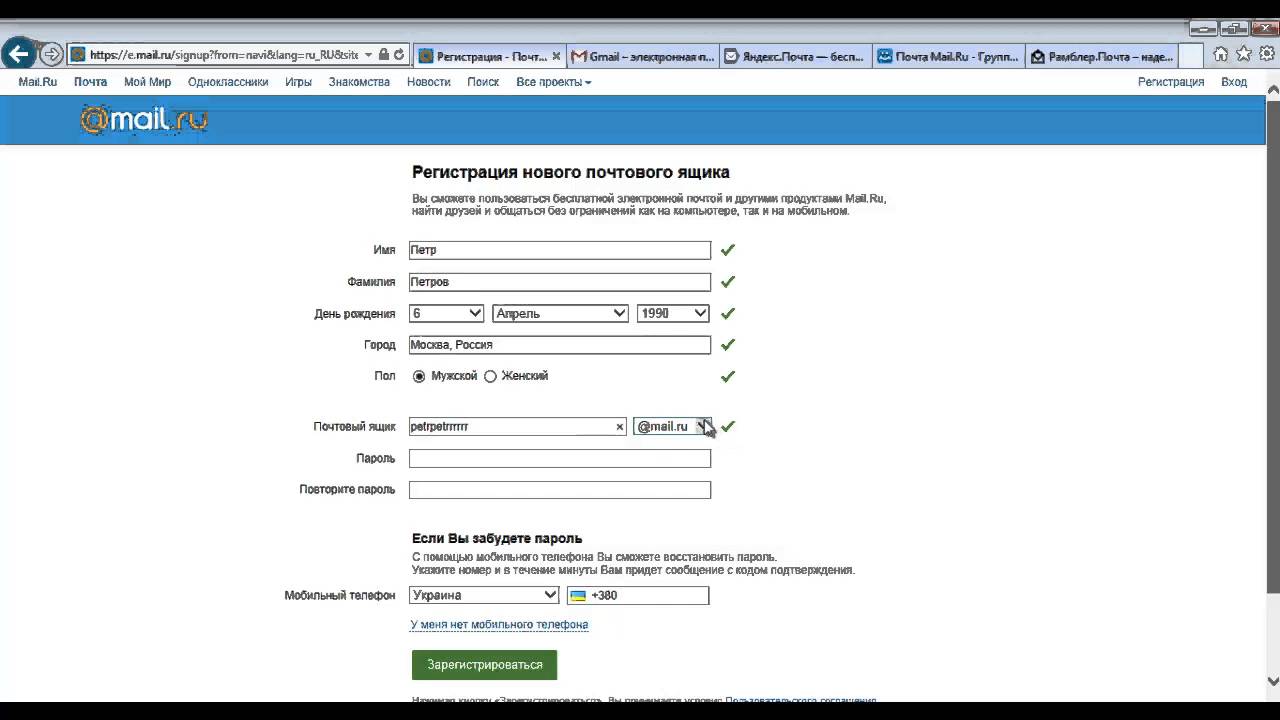Screen dimensions: 1280x720
Task: Clear the mailbox name with the x icon
Action: (x=619, y=427)
